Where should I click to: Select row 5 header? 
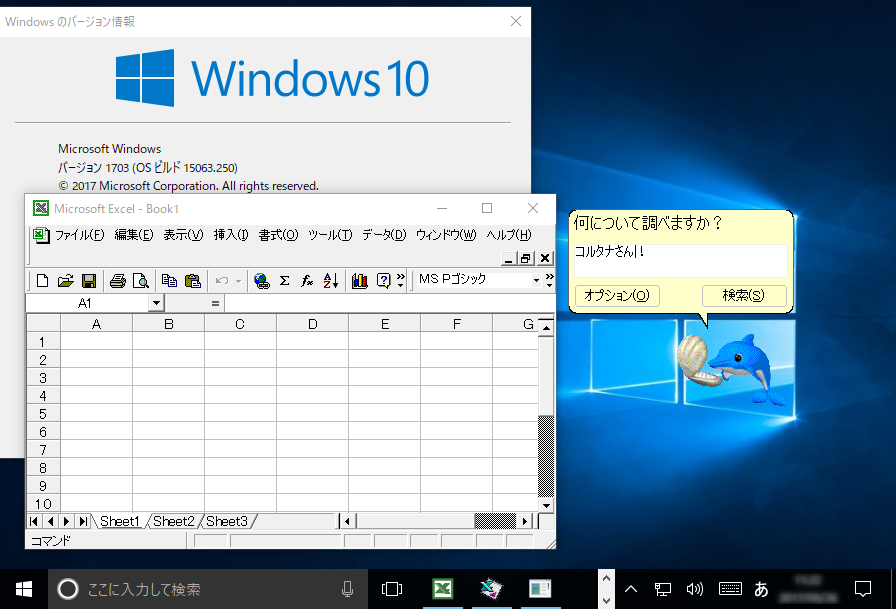(43, 414)
